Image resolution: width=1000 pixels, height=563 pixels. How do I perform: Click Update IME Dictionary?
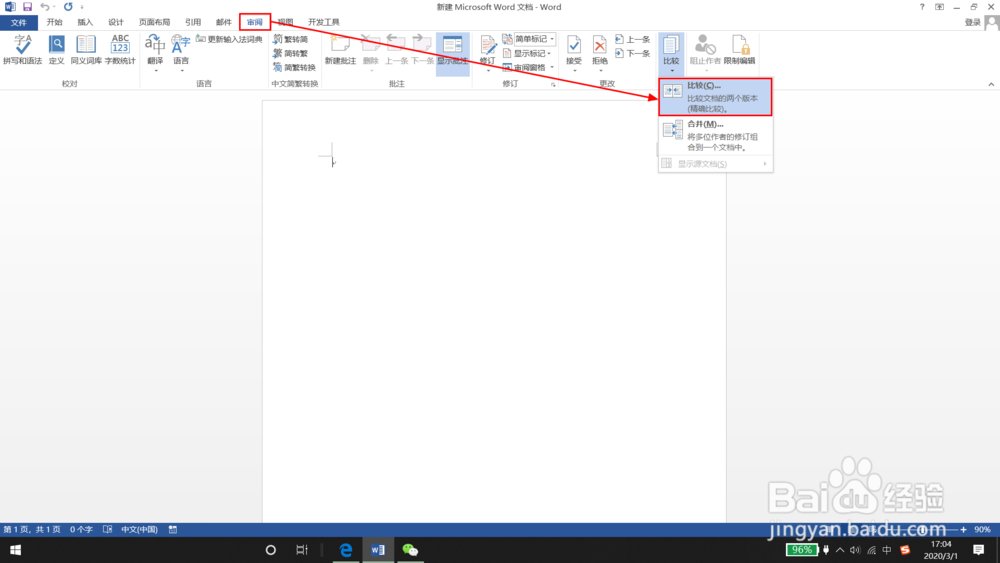click(229, 39)
